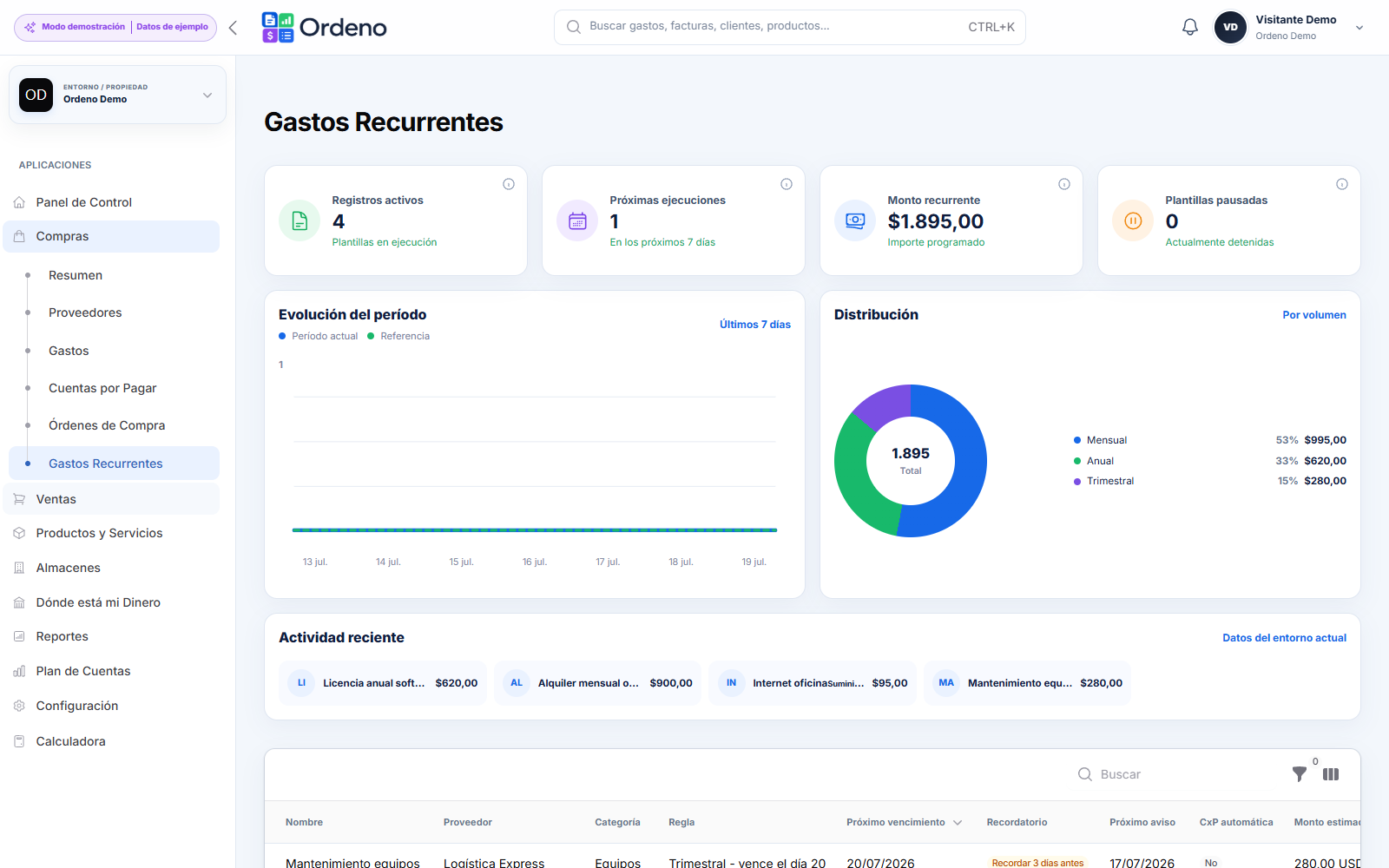Click info icon on Próximas ejecuciones card
Image resolution: width=1389 pixels, height=868 pixels.
tap(787, 184)
